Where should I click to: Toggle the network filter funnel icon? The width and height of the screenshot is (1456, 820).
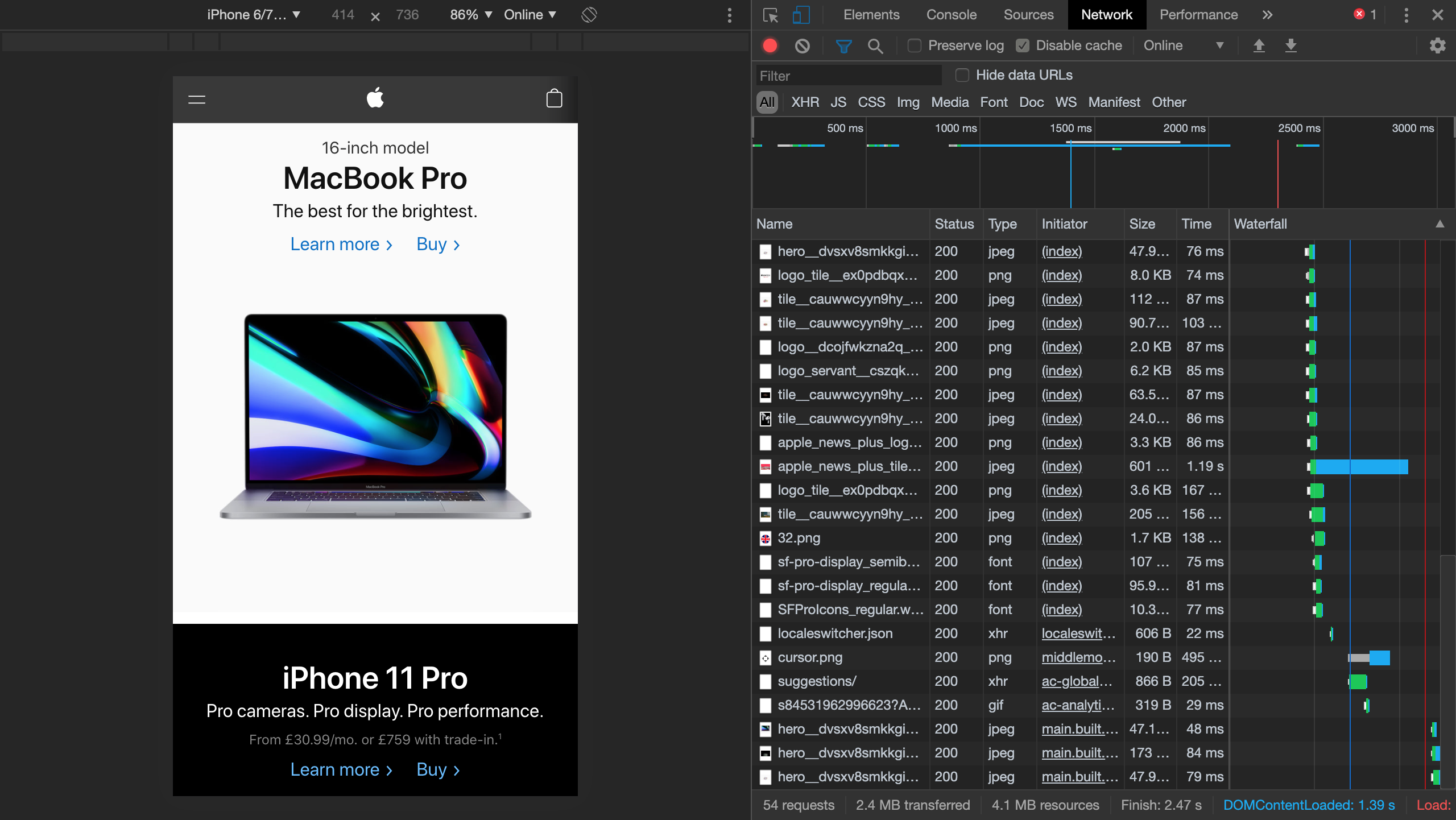[x=843, y=46]
